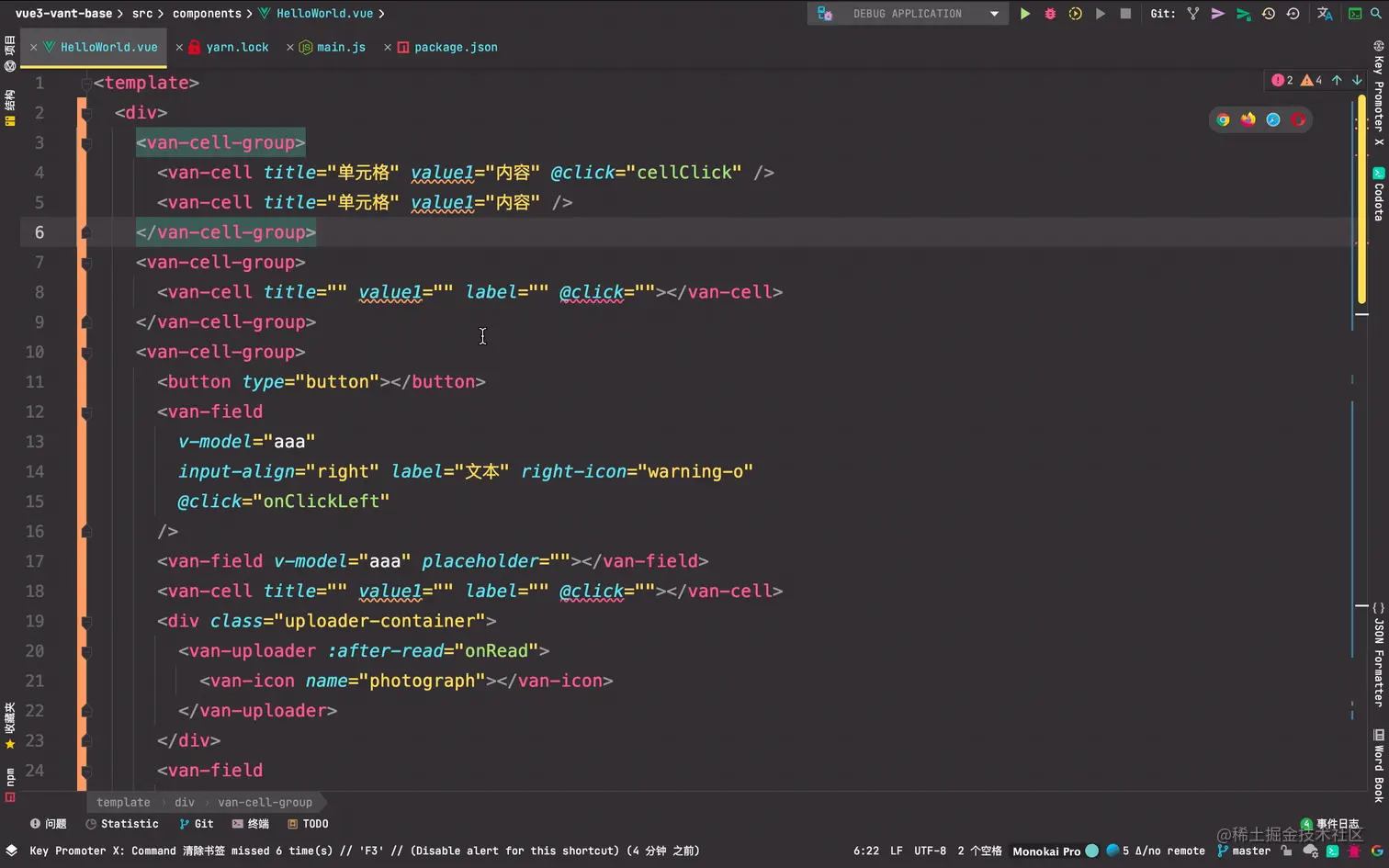The width and height of the screenshot is (1389, 868).
Task: Open the 问题 (Problems) bottom tab
Action: pyautogui.click(x=48, y=824)
